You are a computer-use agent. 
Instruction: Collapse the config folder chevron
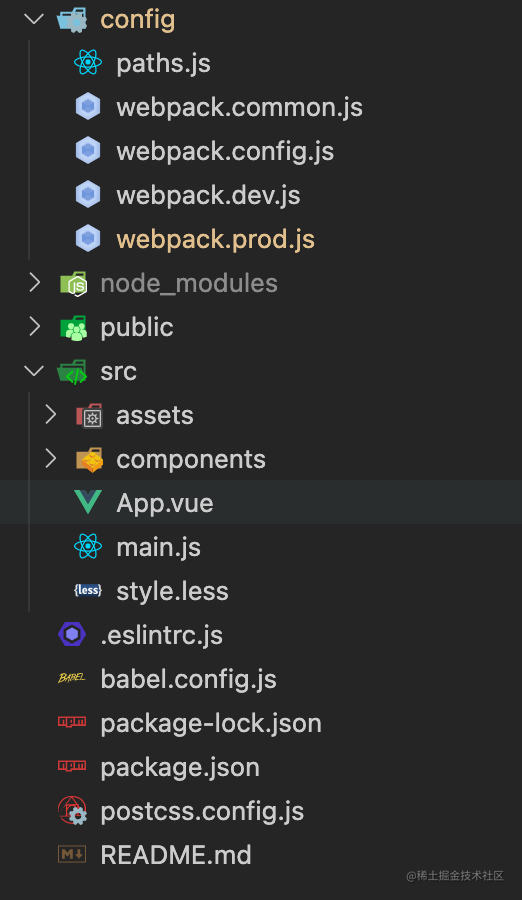(34, 19)
